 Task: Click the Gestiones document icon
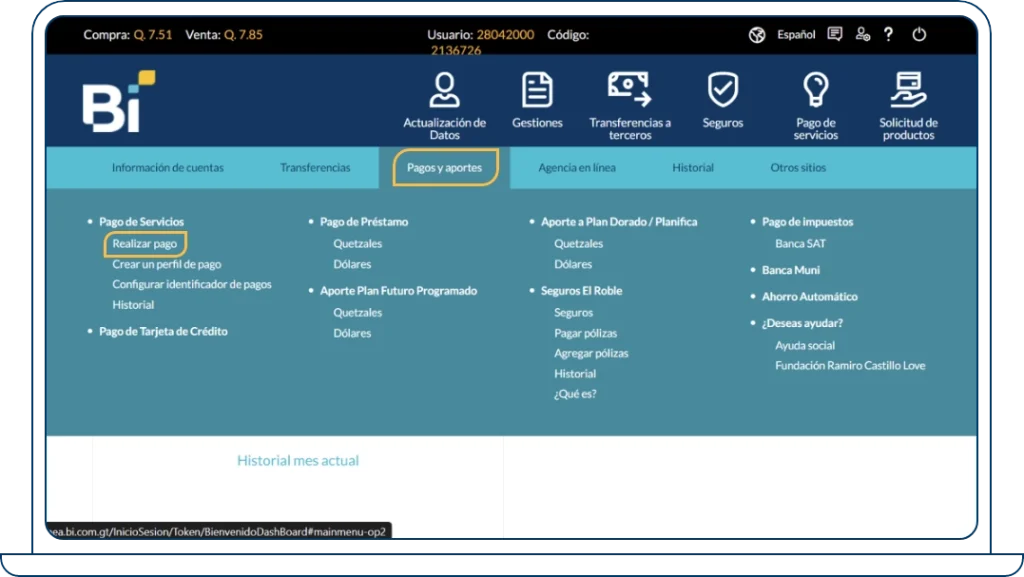coord(537,91)
